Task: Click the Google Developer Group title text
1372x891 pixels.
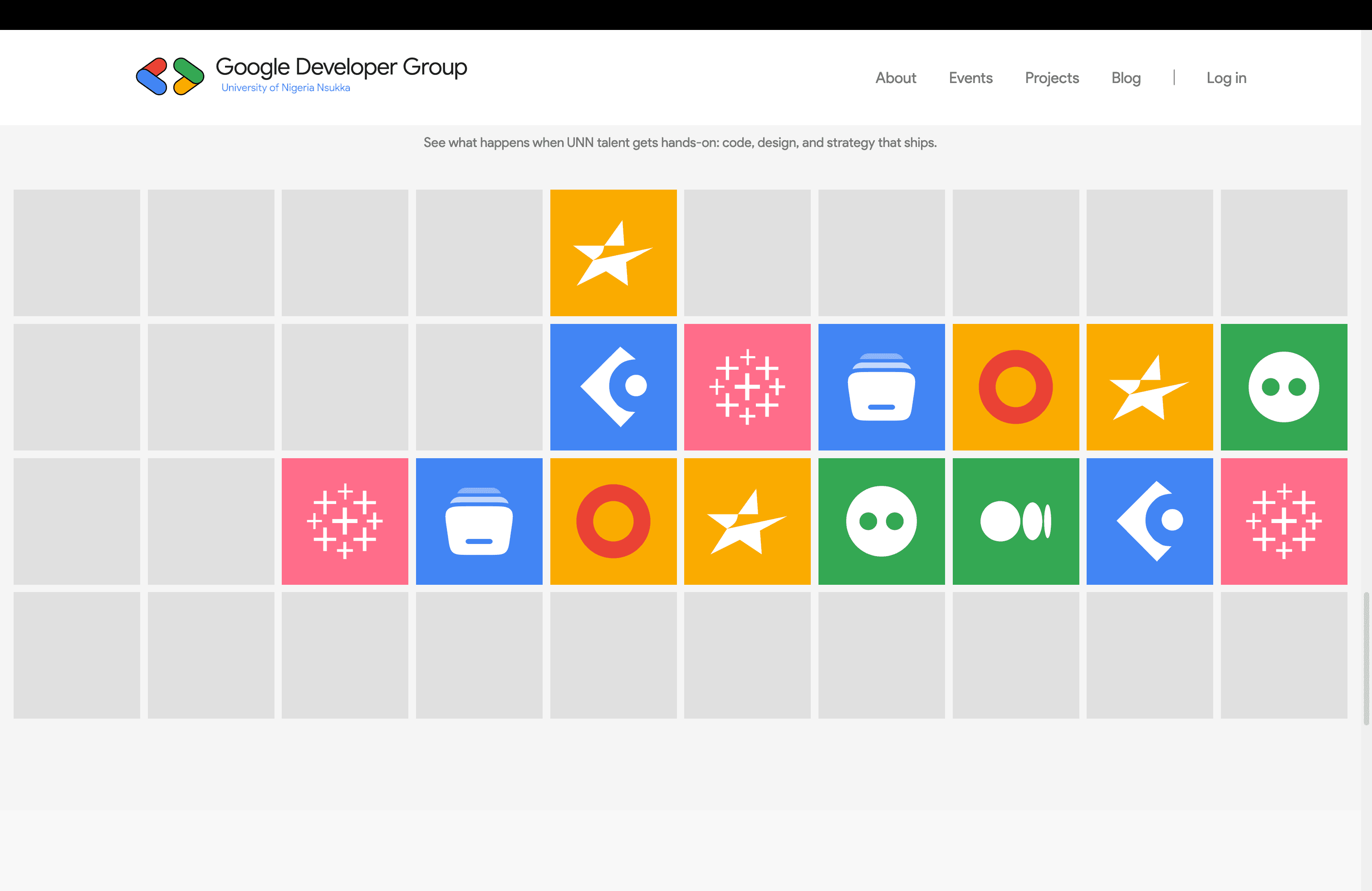Action: 341,67
